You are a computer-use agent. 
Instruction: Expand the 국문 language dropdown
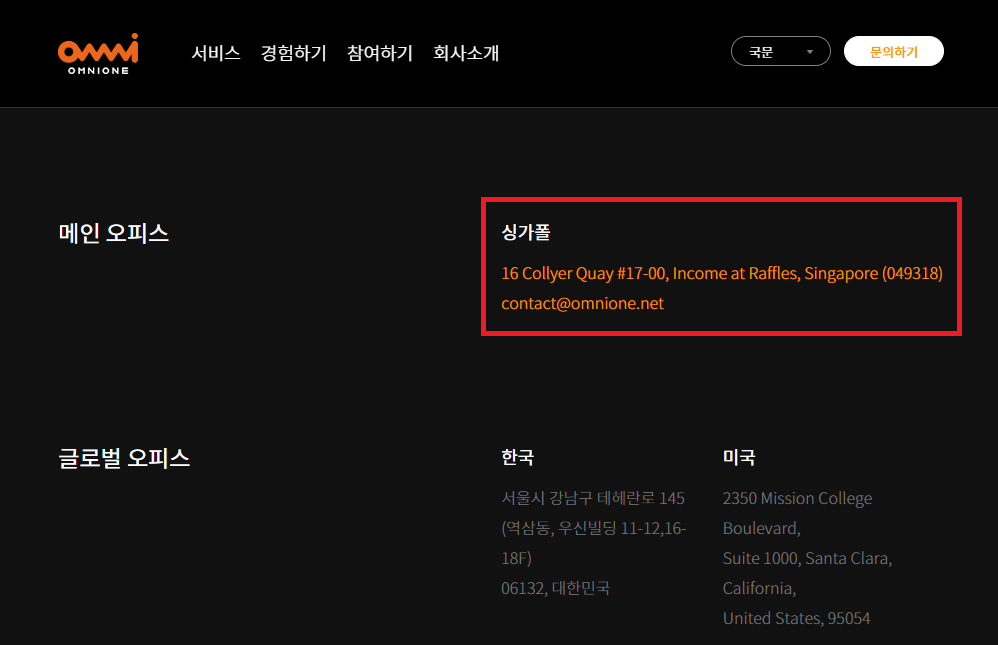(x=780, y=51)
